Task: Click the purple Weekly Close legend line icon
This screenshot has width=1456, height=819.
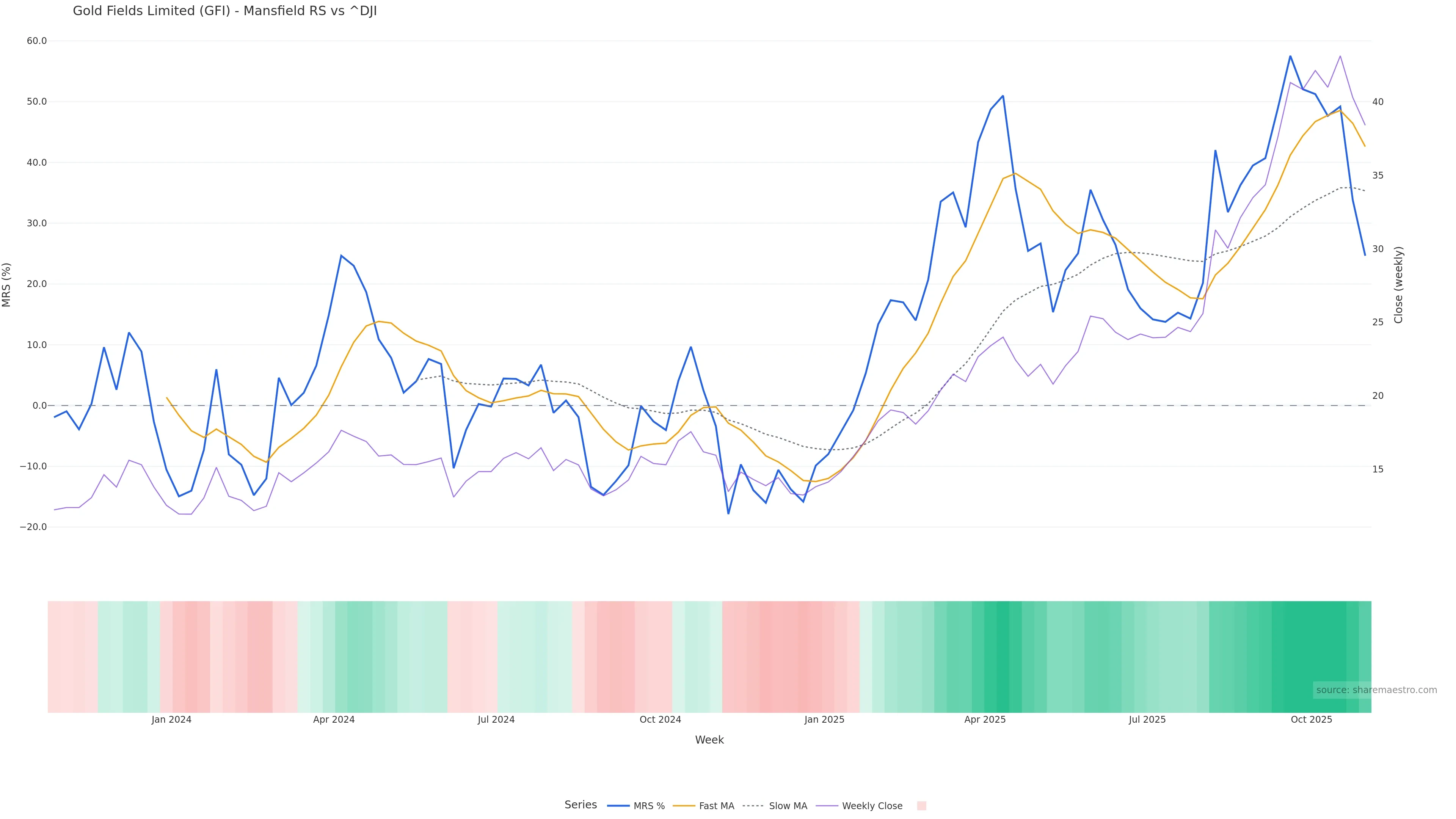Action: point(827,806)
